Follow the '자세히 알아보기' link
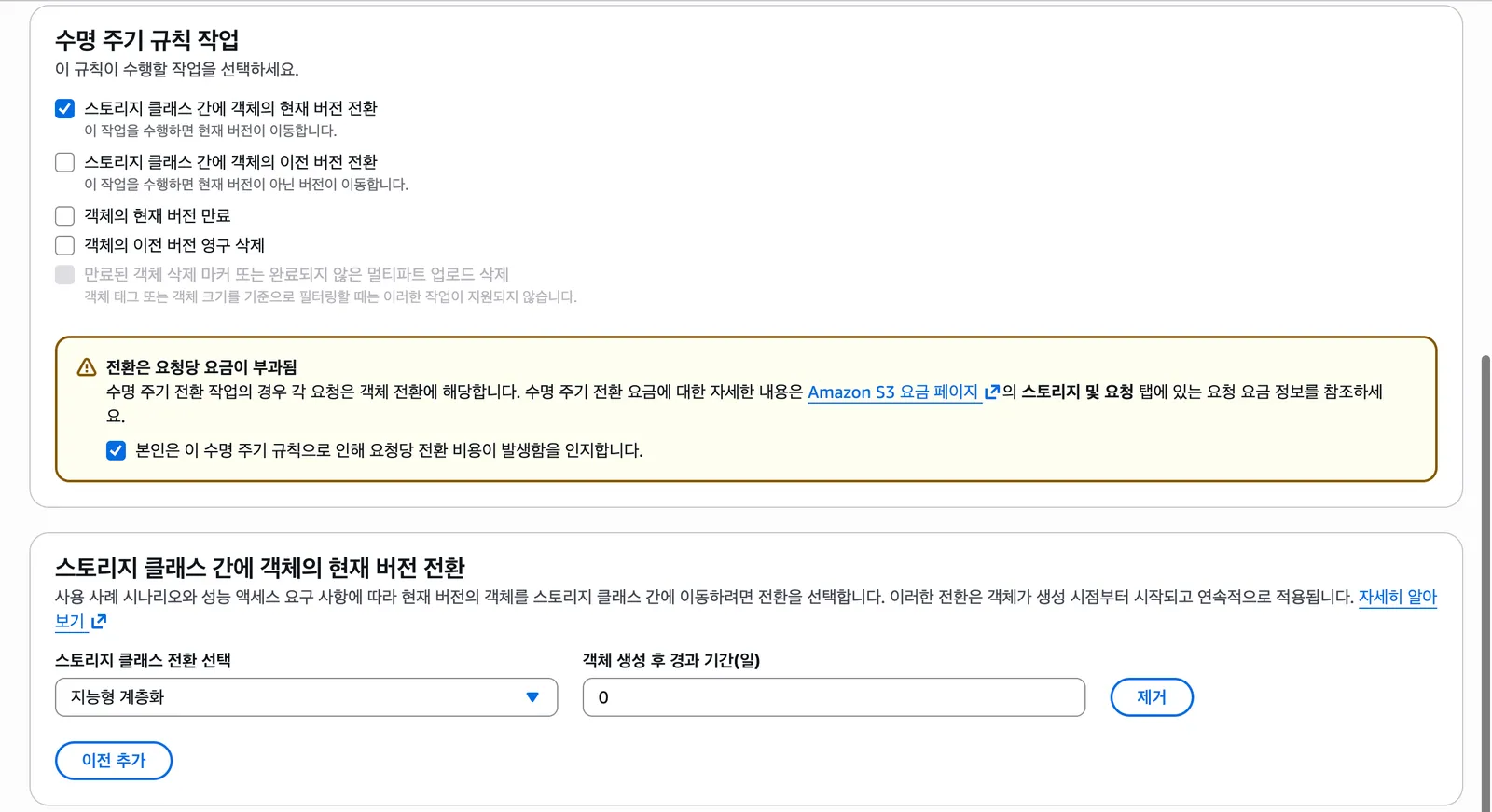 click(x=1397, y=597)
